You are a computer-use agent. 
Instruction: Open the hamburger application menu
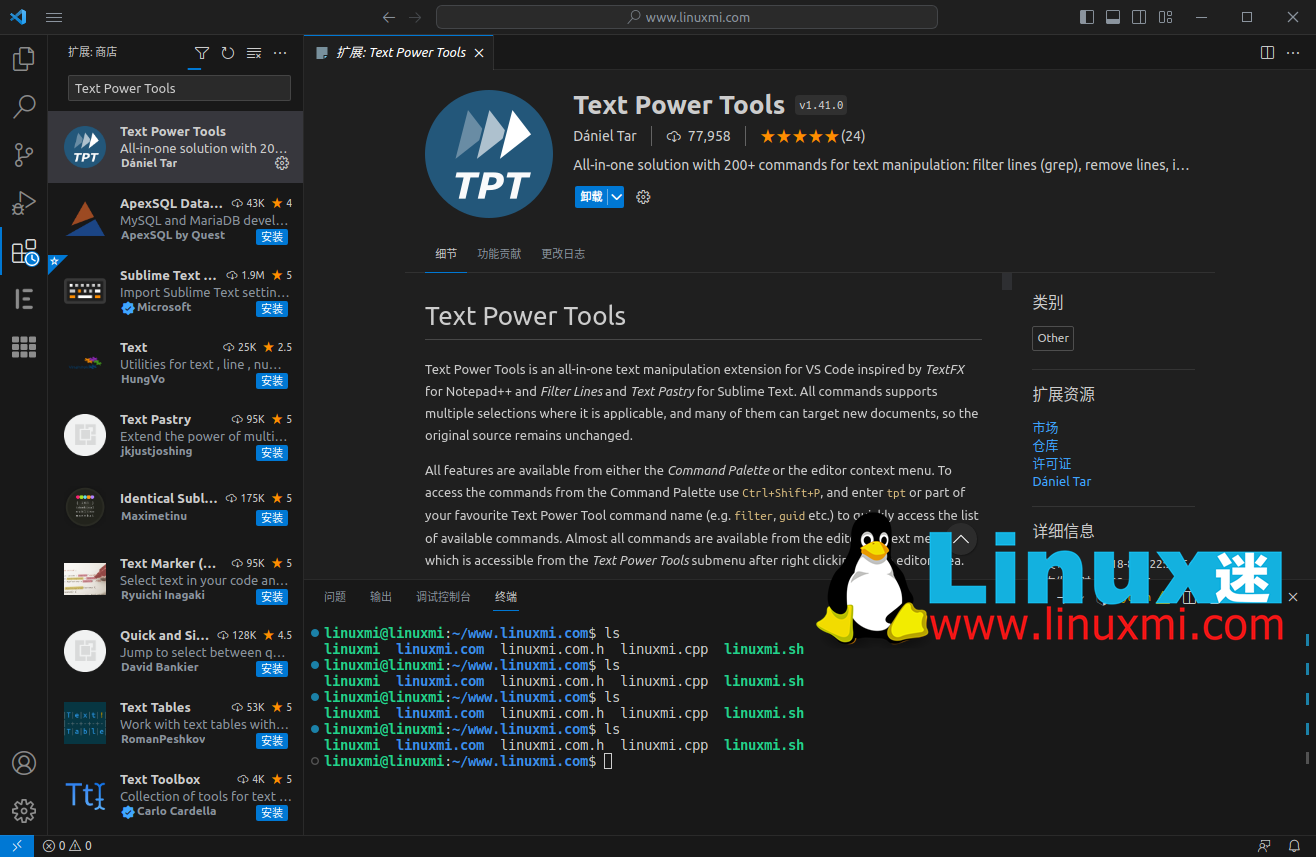click(x=54, y=17)
